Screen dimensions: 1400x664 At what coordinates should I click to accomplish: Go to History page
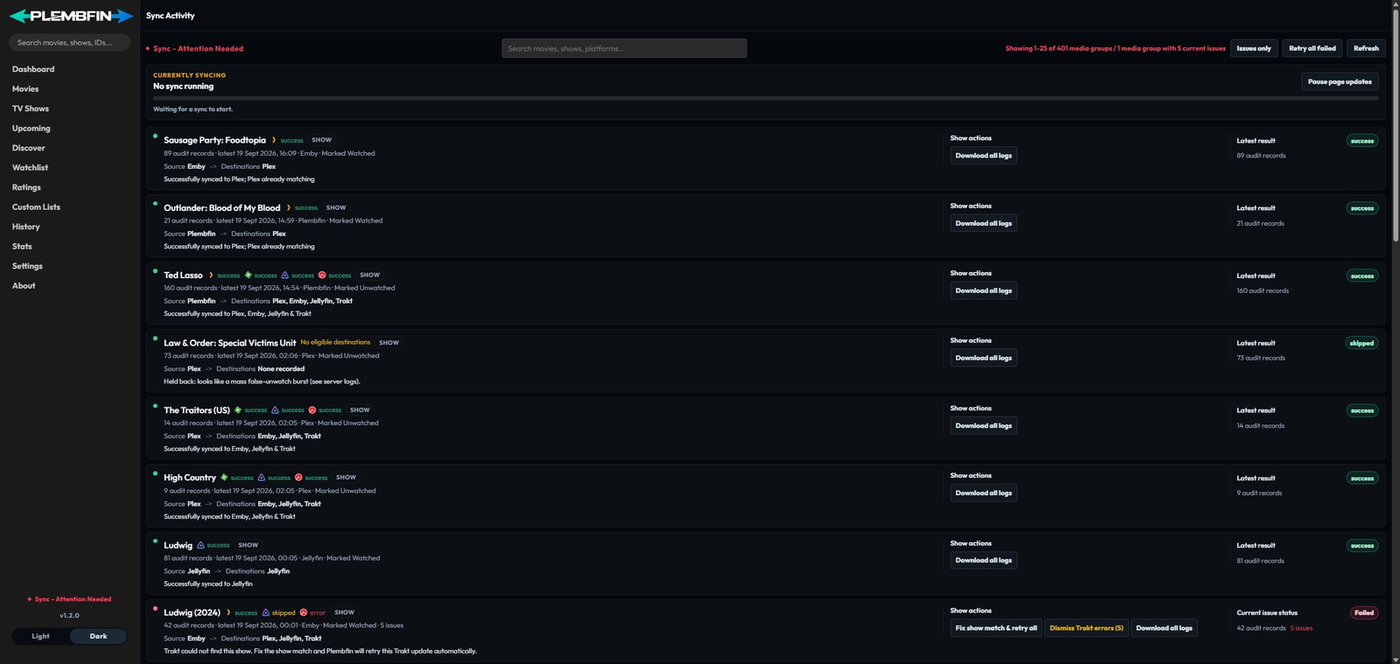point(26,226)
